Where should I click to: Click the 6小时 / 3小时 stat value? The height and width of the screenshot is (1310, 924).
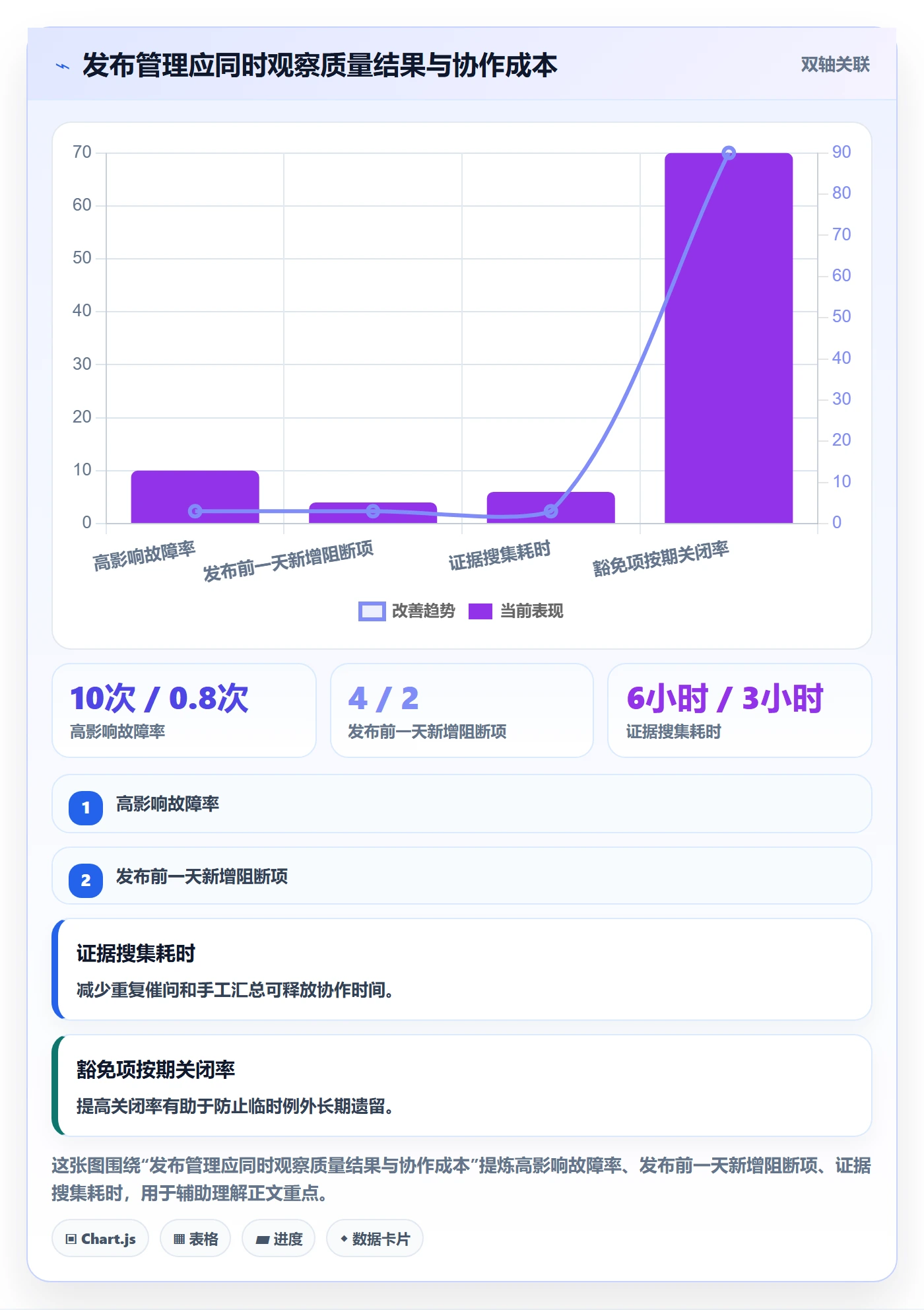[725, 698]
